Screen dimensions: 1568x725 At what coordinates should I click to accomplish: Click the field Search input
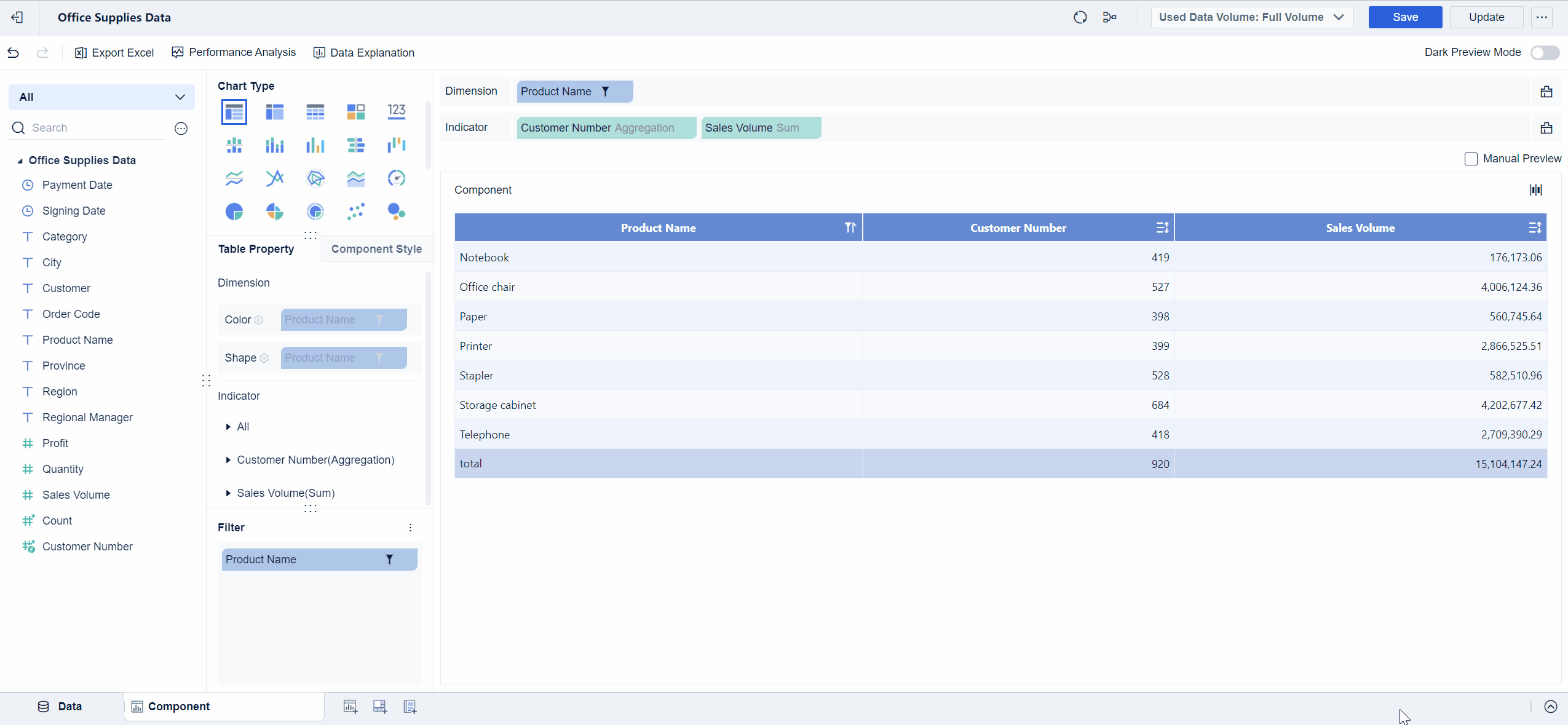pyautogui.click(x=92, y=128)
